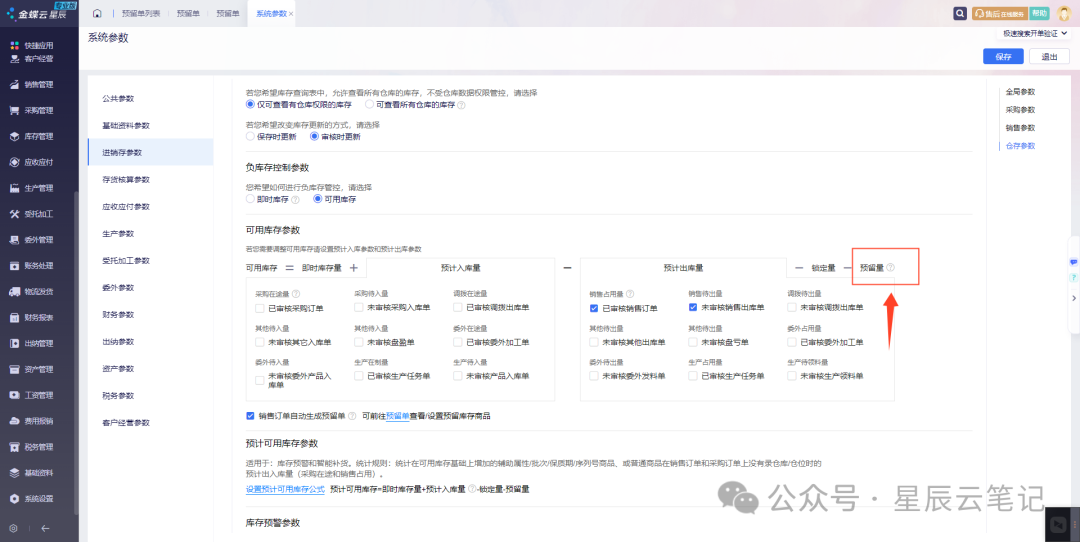Screen dimensions: 1080x542
Task: Click the blue 保存 button
Action: [1003, 57]
